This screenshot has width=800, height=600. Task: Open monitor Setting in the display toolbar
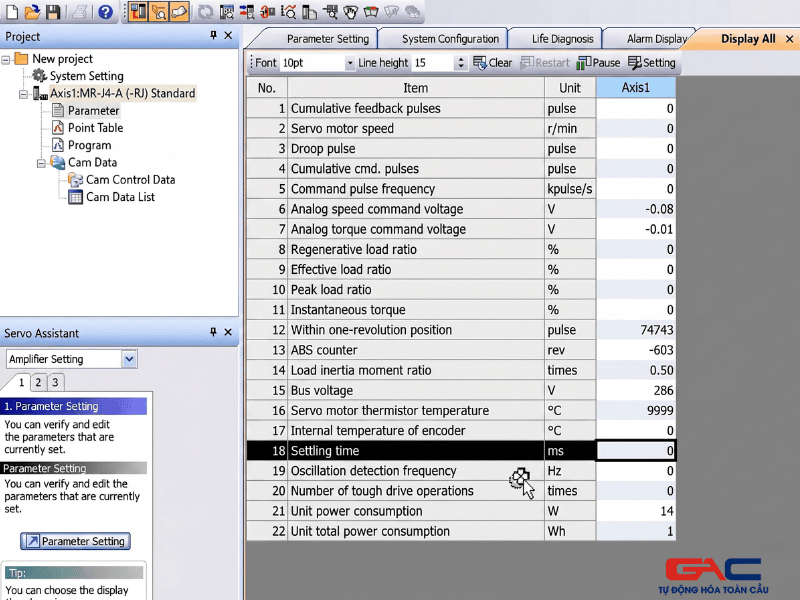(651, 62)
